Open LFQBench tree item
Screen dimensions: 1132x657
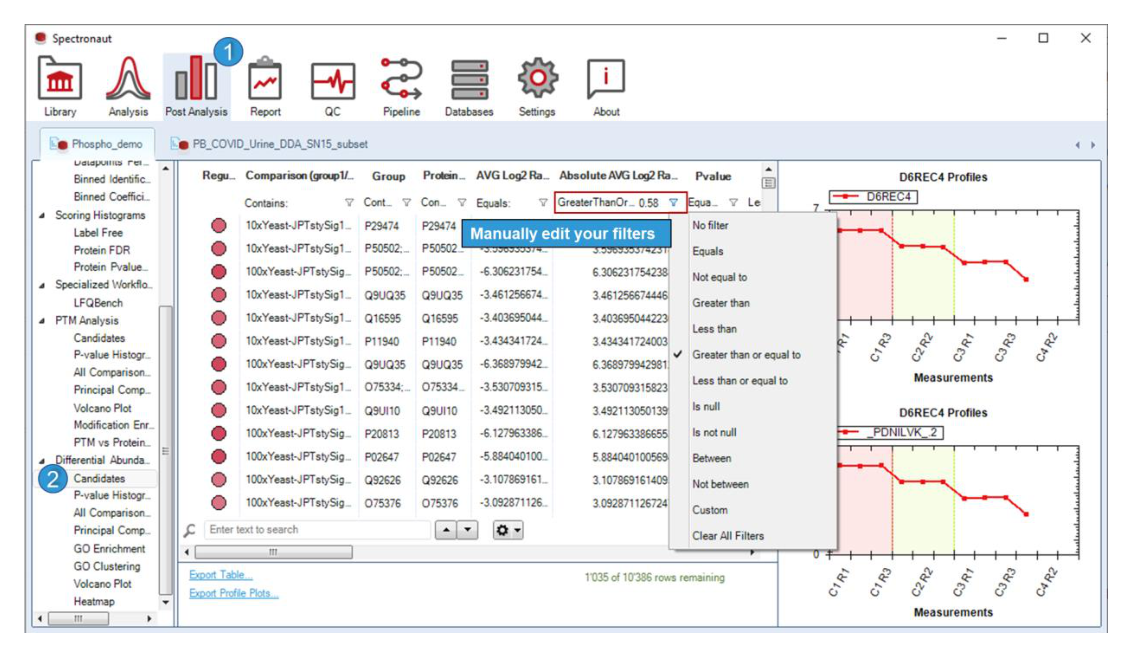tap(98, 303)
